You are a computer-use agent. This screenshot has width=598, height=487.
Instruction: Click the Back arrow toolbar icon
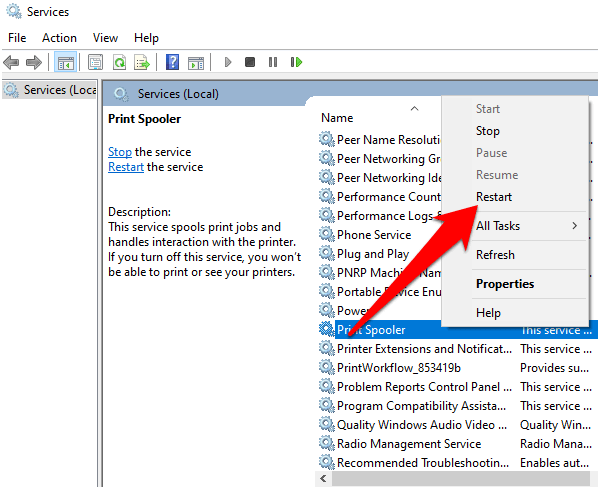[11, 62]
